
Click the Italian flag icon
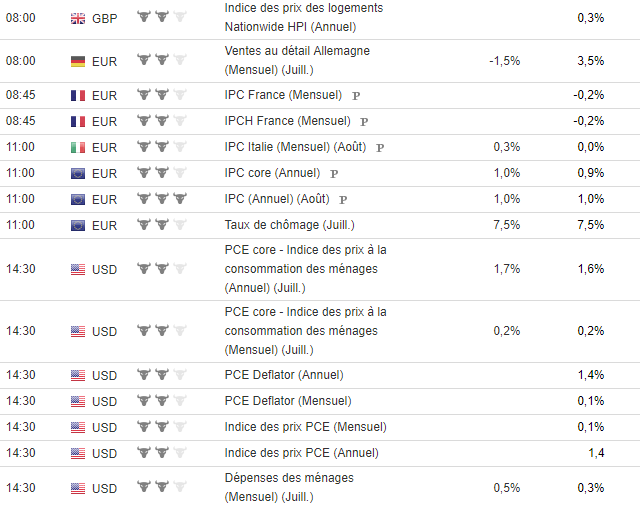tap(78, 147)
